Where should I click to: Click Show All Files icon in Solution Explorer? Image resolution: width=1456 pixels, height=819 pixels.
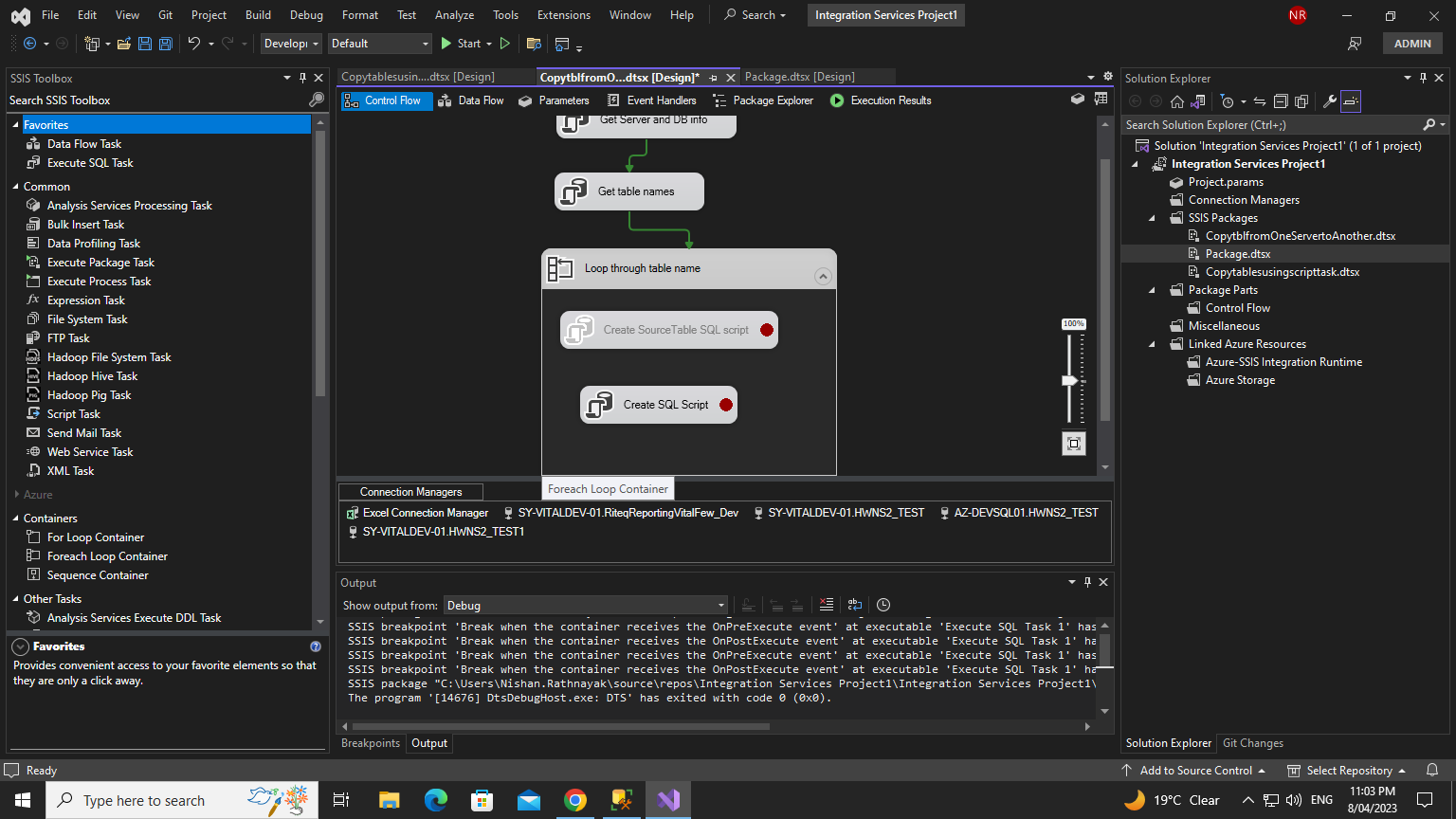coord(1301,101)
